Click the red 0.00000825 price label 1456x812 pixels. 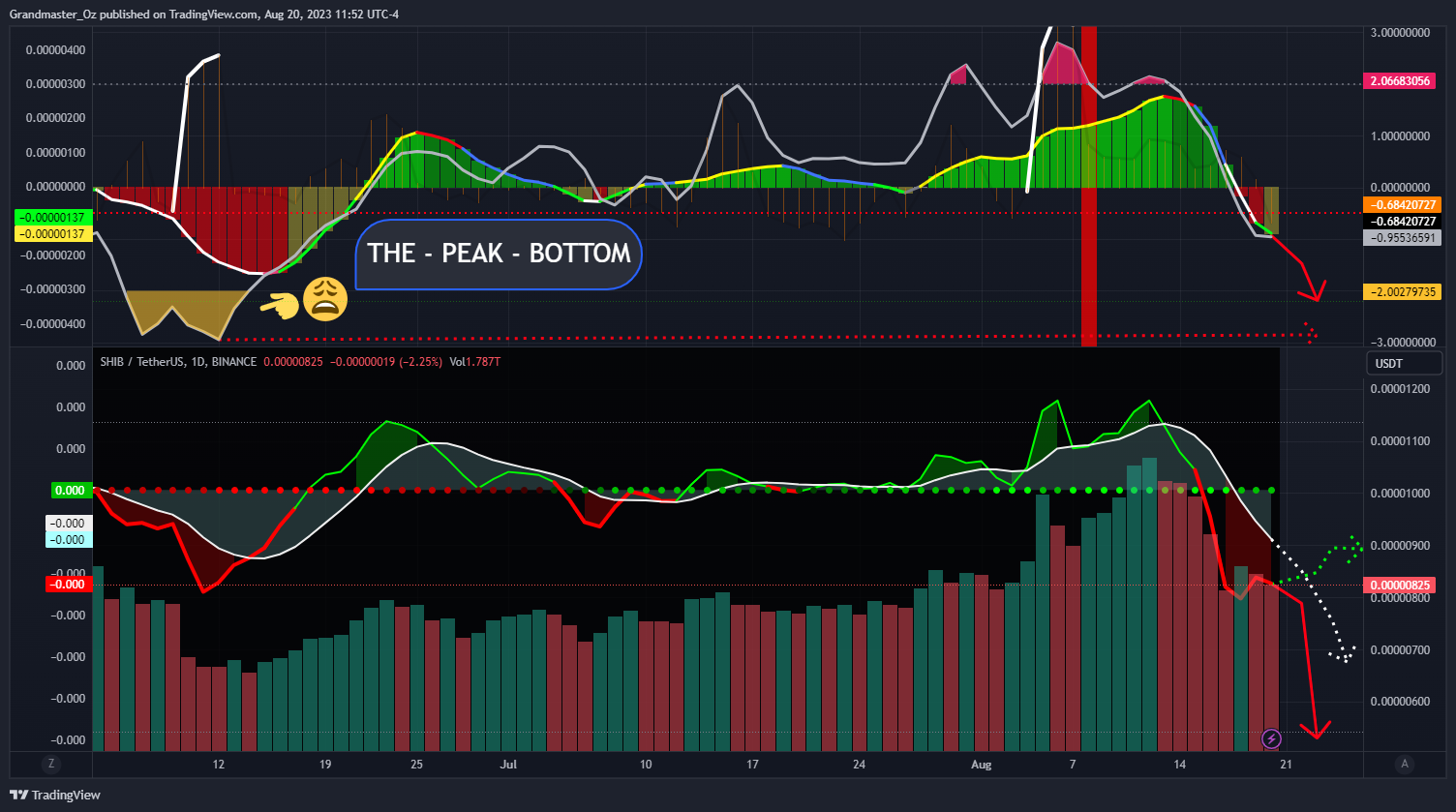pyautogui.click(x=1402, y=585)
